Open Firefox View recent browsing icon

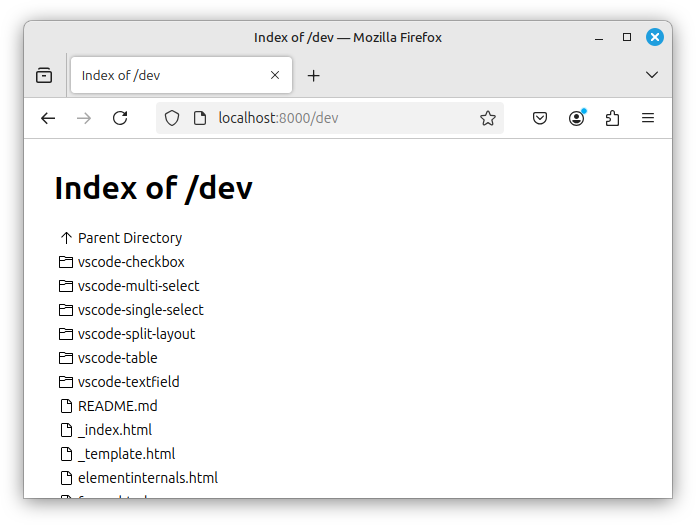coord(44,75)
